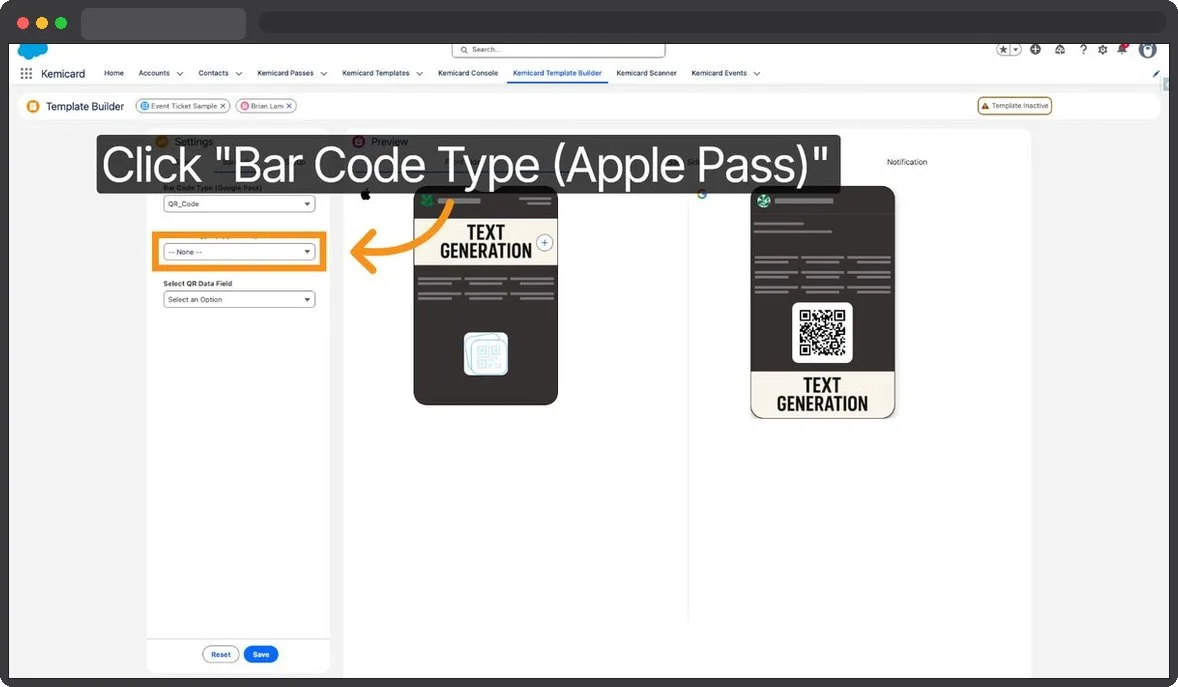Viewport: 1178px width, 687px height.
Task: Open the None Apple Pass barcode dropdown
Action: point(239,252)
